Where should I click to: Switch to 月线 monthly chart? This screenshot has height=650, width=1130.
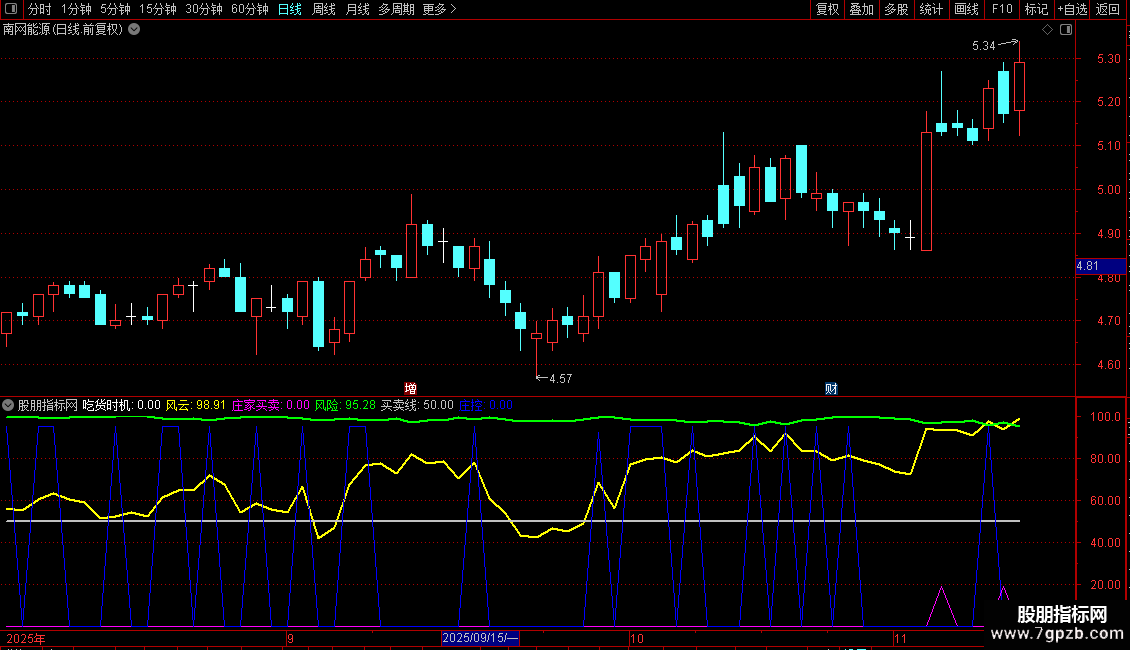pos(357,9)
